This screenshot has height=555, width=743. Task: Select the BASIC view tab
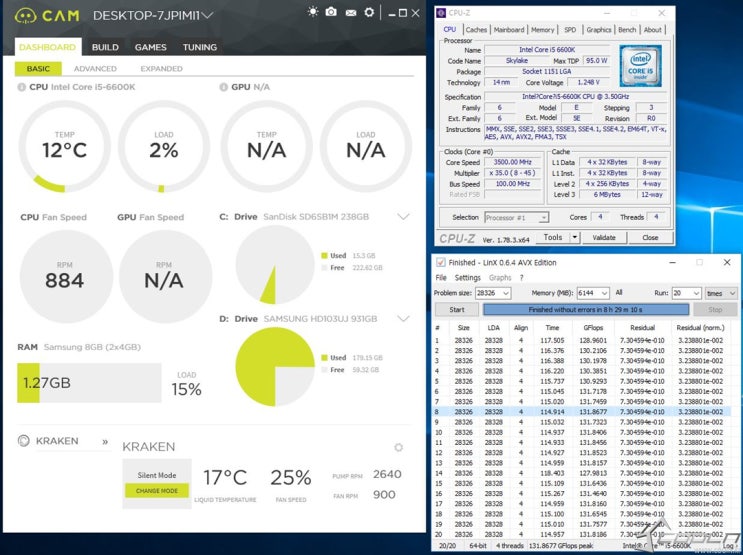(x=38, y=69)
